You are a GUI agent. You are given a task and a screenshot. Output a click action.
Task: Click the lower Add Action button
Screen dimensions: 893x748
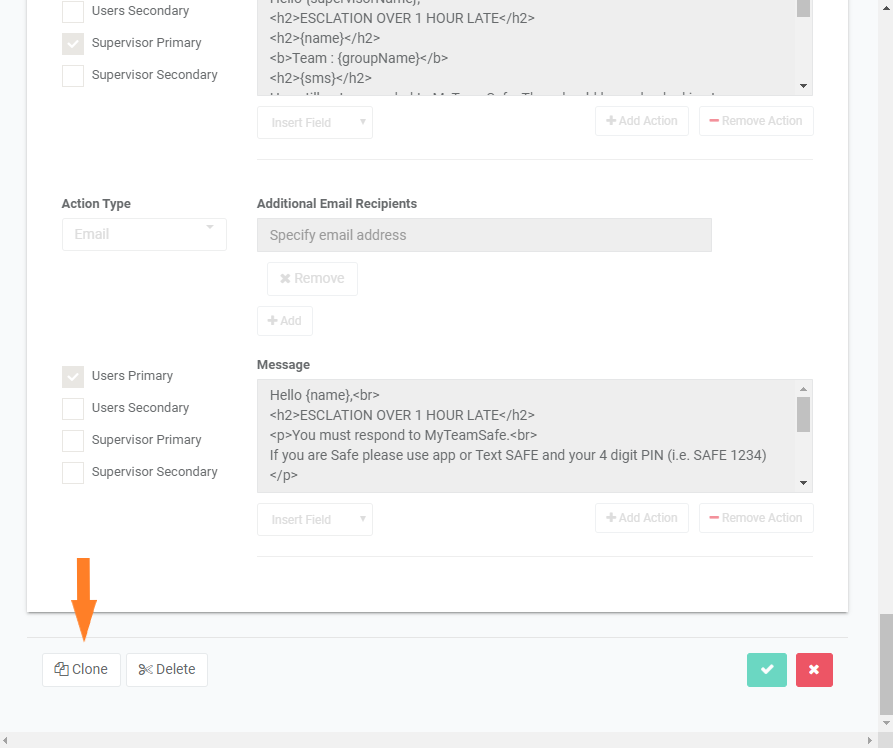pos(642,518)
